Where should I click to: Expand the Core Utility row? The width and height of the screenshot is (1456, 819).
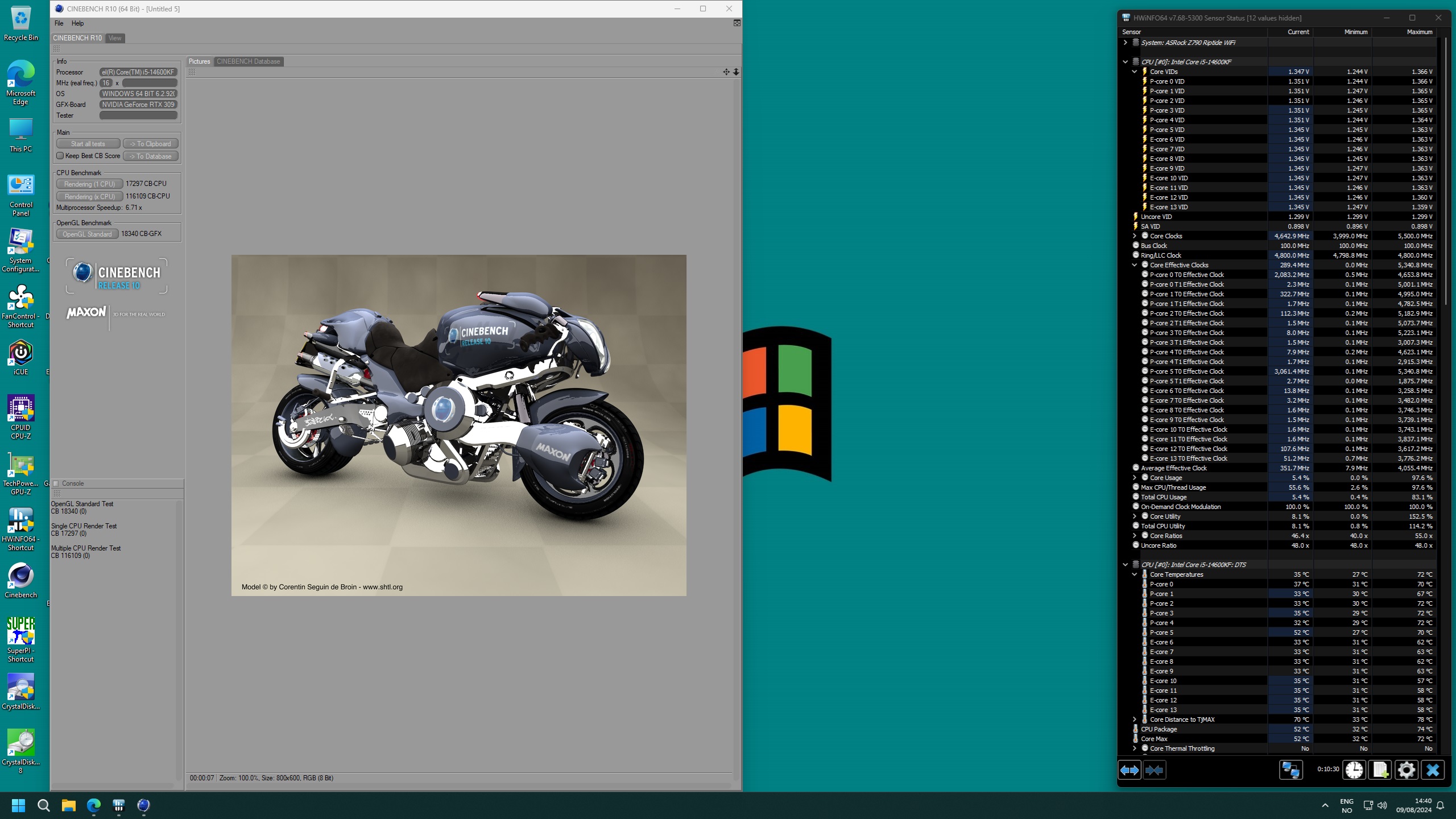coord(1134,516)
